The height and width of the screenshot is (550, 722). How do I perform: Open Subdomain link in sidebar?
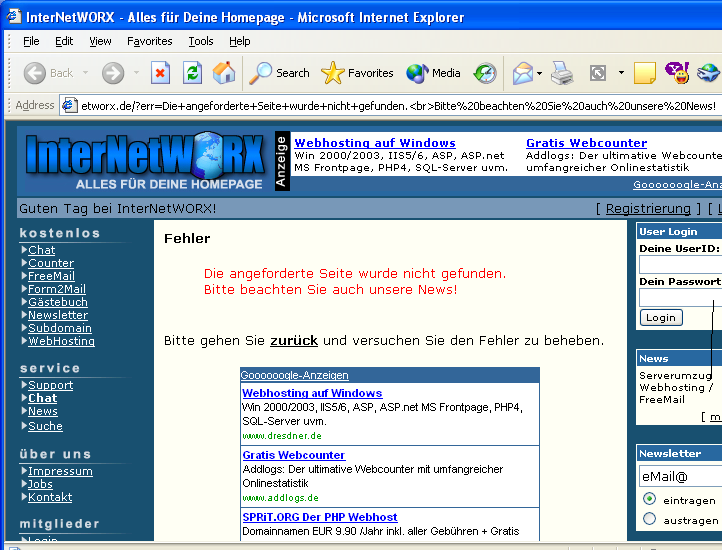[x=60, y=328]
